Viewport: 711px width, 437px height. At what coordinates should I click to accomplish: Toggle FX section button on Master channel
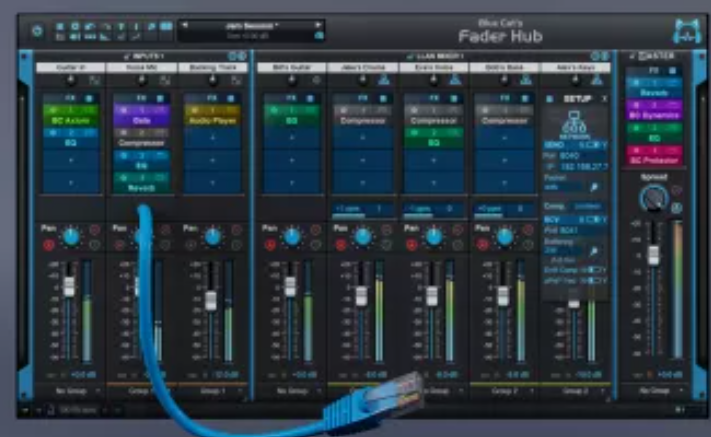672,71
